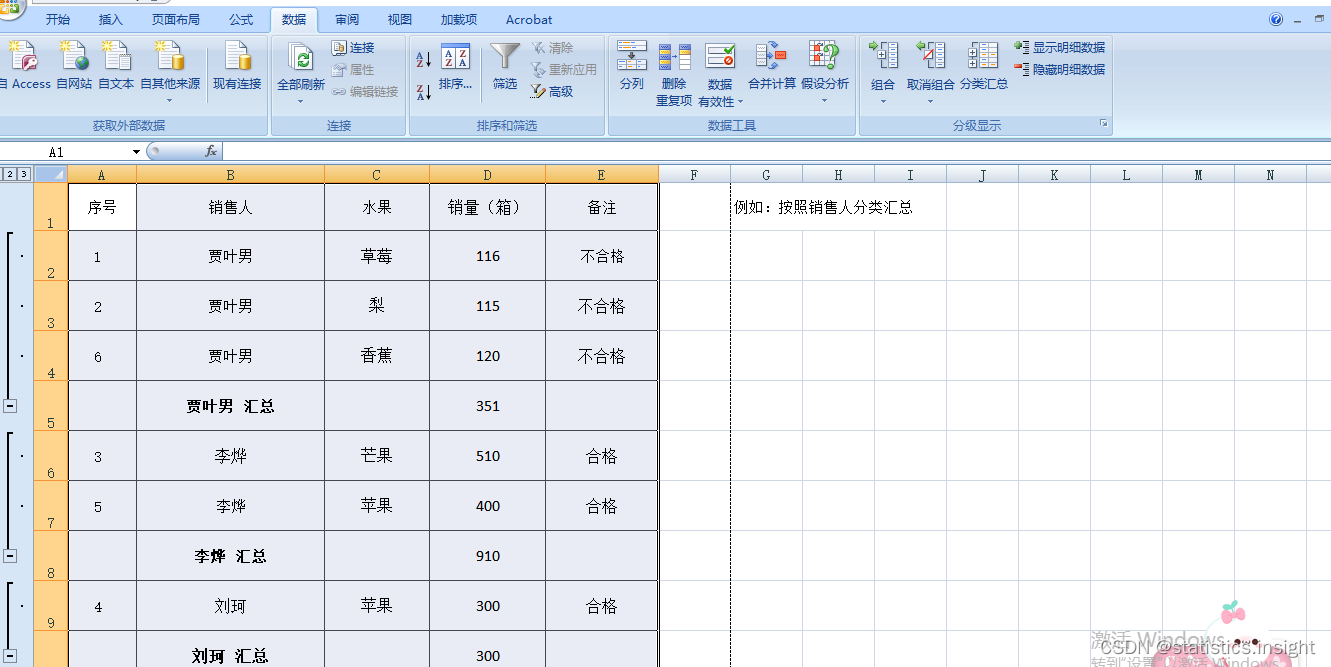Click into the formula bar
Screen dimensions: 1331x667
776,151
